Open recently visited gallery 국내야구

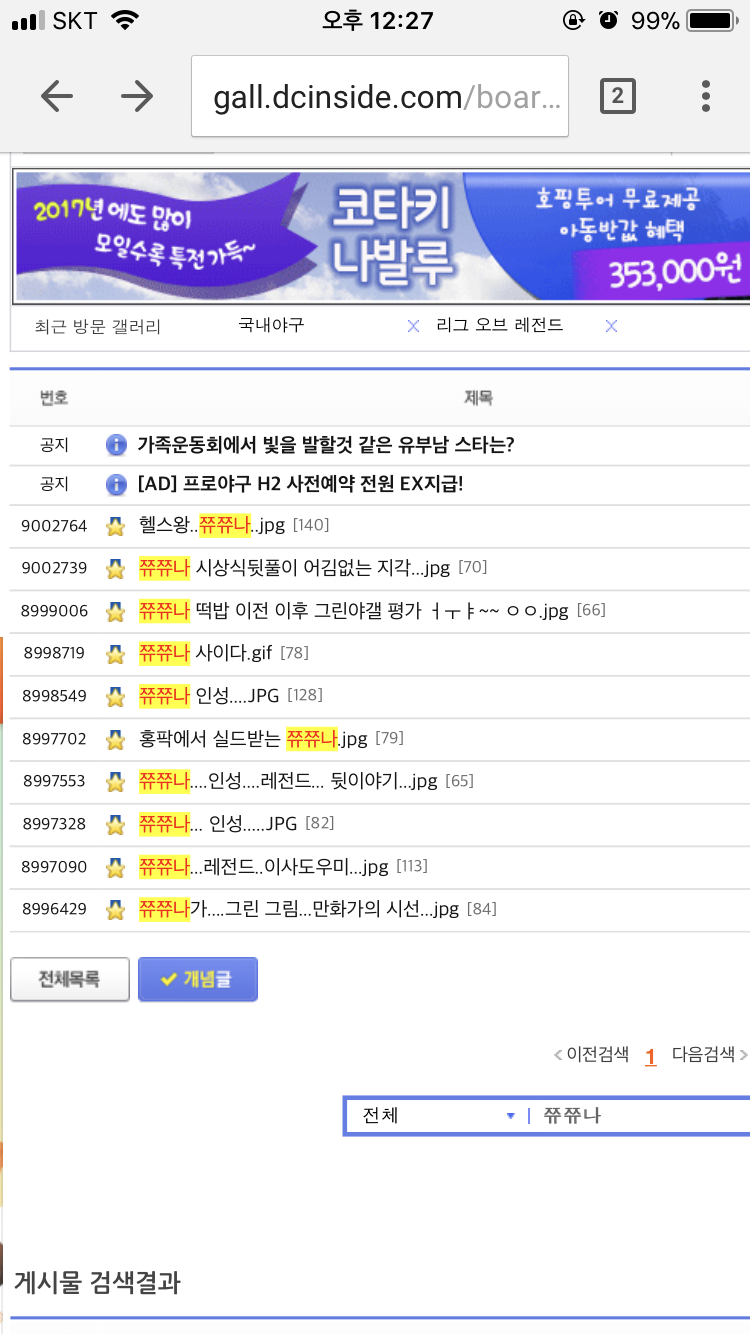(x=271, y=326)
